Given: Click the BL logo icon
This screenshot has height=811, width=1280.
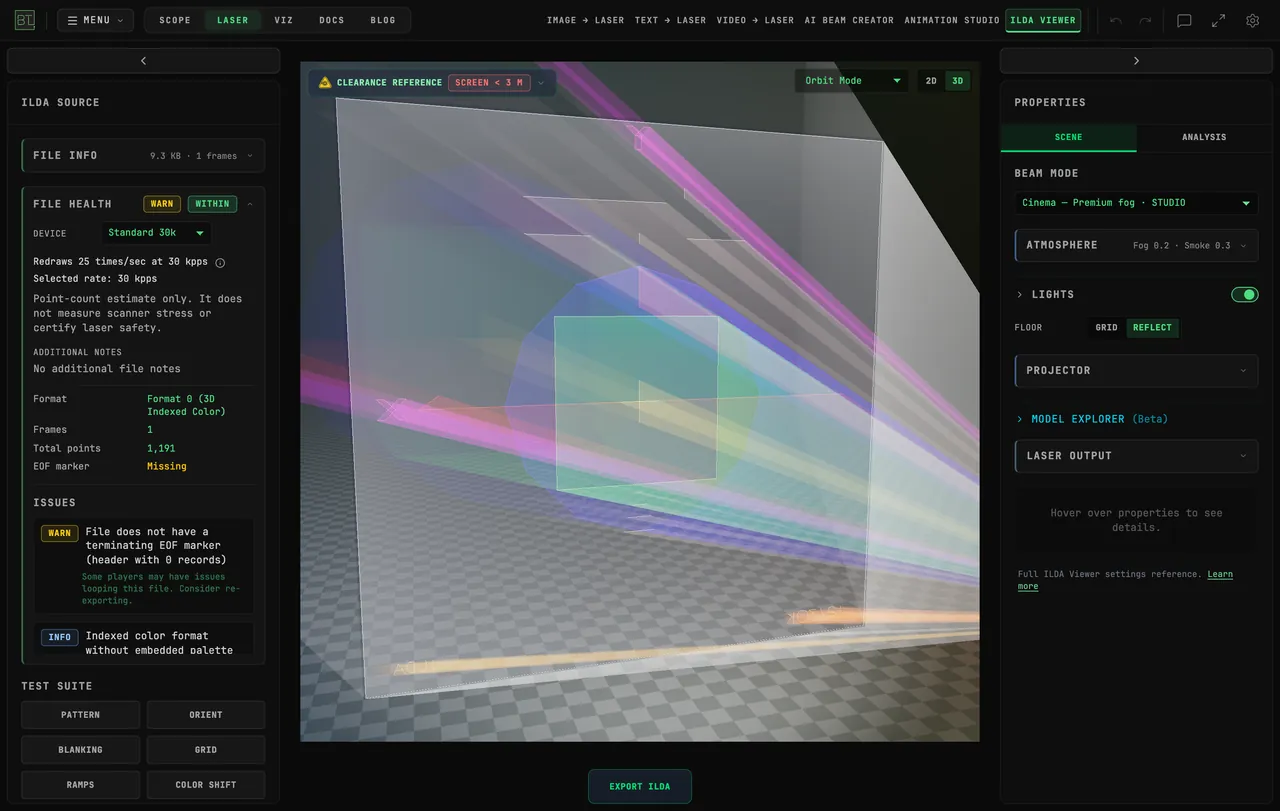Looking at the screenshot, I should 24,20.
